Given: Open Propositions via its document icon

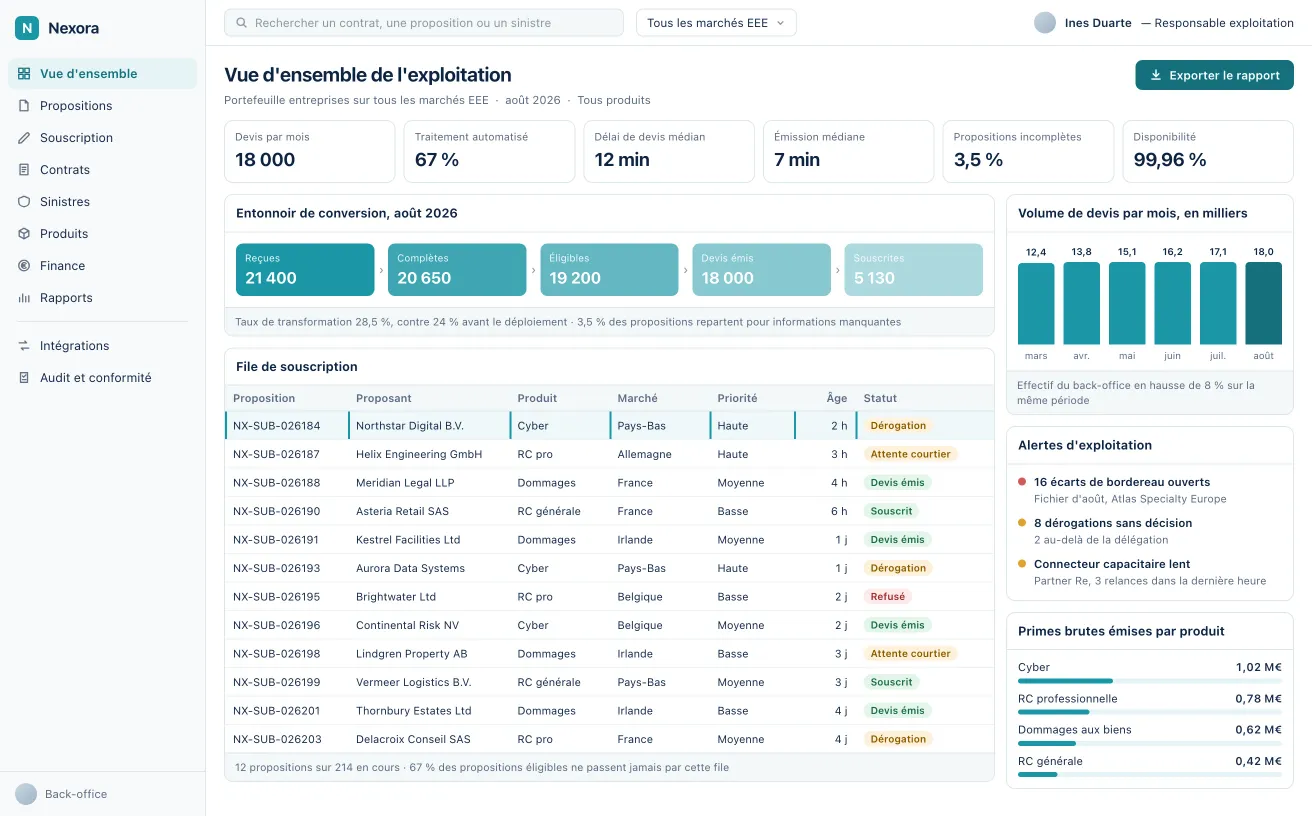Looking at the screenshot, I should 24,106.
